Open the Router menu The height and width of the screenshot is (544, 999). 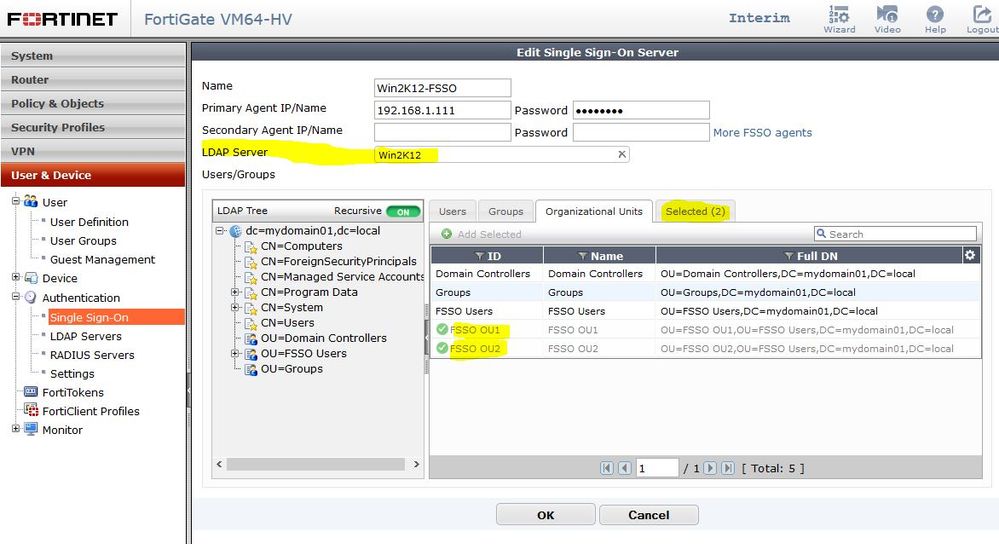[x=93, y=80]
